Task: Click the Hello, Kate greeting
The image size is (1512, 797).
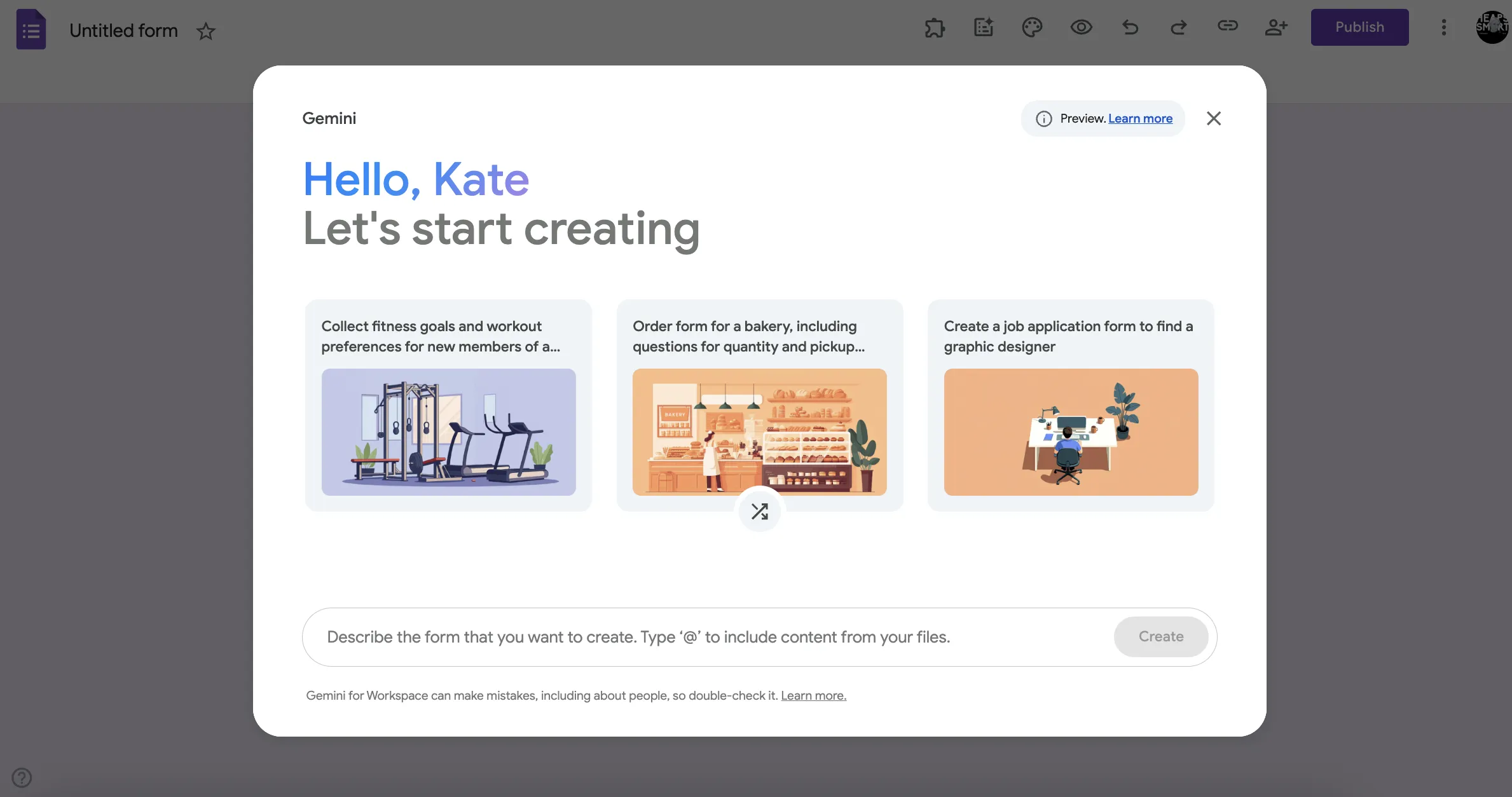Action: (x=416, y=179)
